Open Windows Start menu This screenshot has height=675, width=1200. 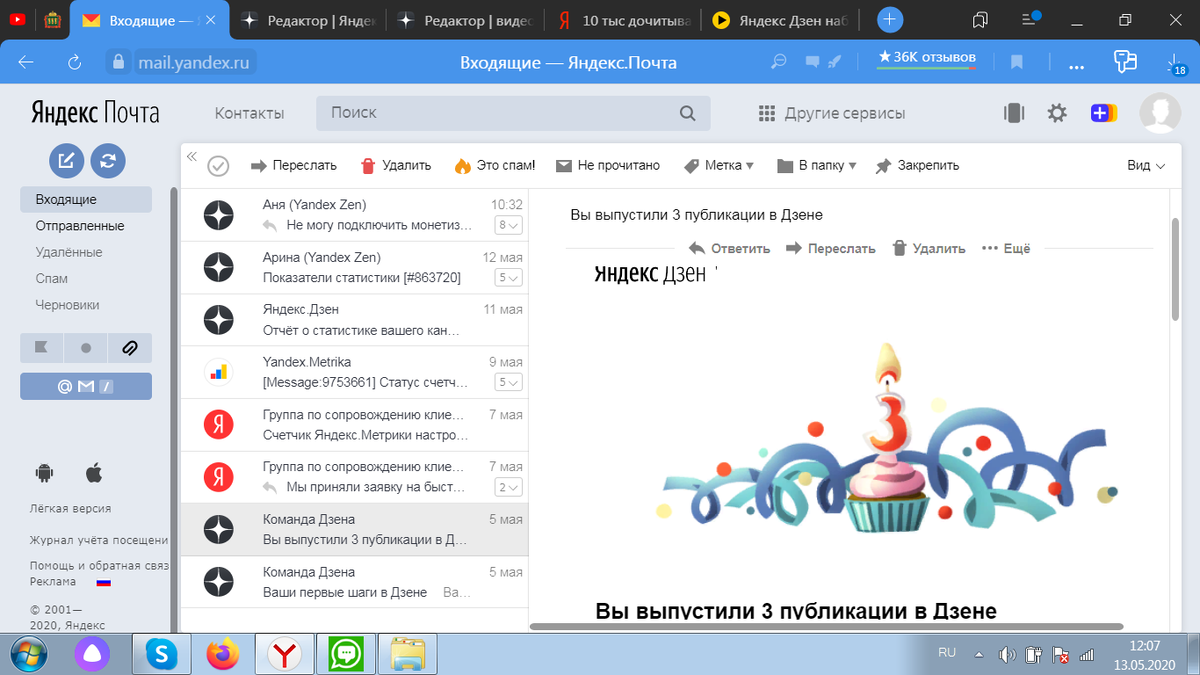pos(28,655)
